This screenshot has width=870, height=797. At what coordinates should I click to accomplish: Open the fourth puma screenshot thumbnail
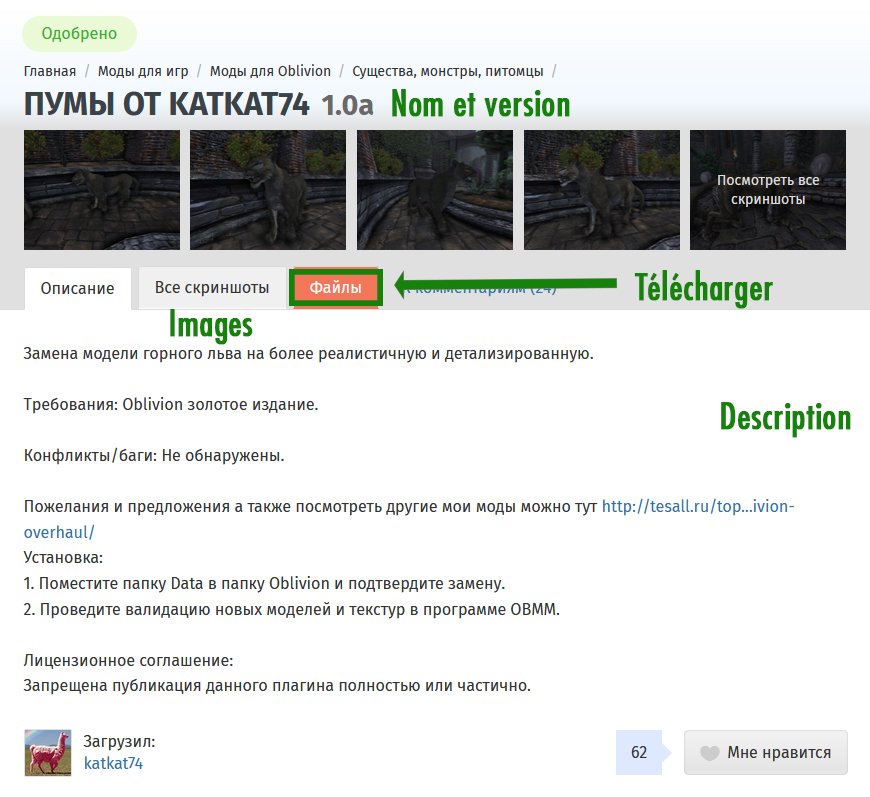tap(602, 190)
